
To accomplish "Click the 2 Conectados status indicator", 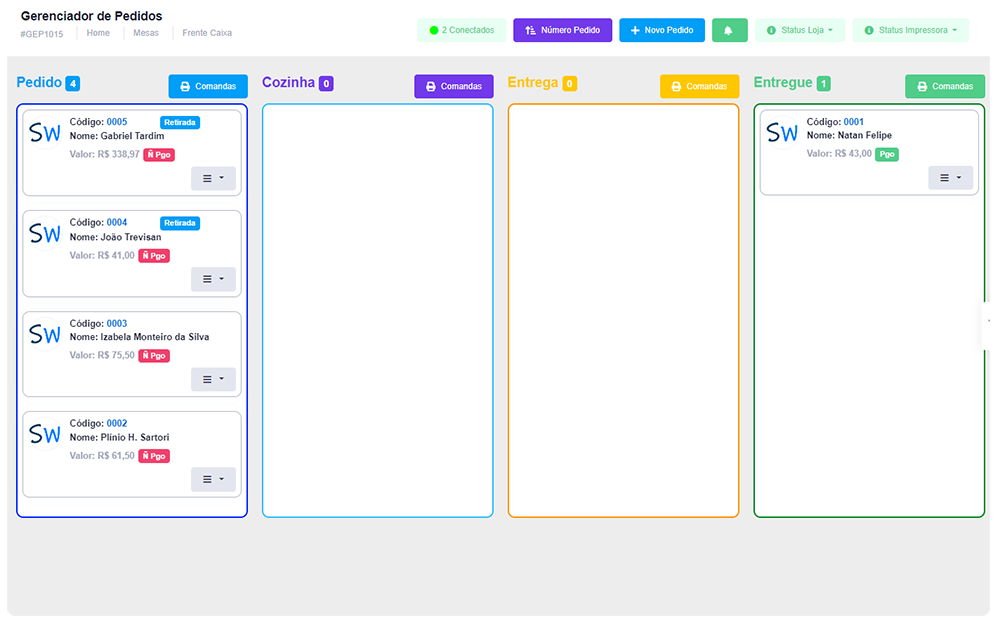I will (461, 30).
